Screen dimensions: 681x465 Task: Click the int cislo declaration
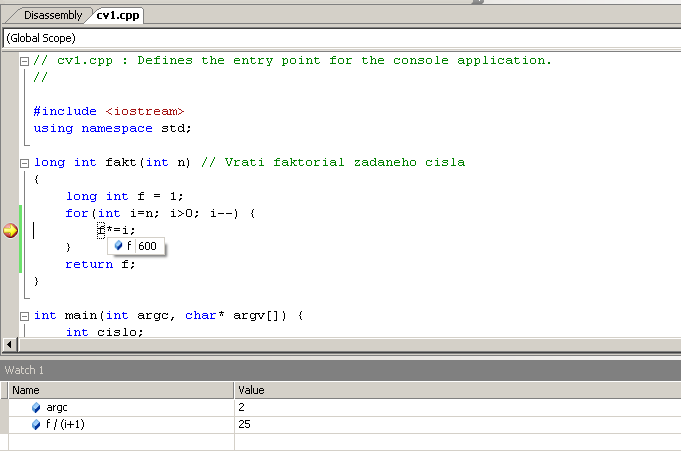tap(104, 332)
